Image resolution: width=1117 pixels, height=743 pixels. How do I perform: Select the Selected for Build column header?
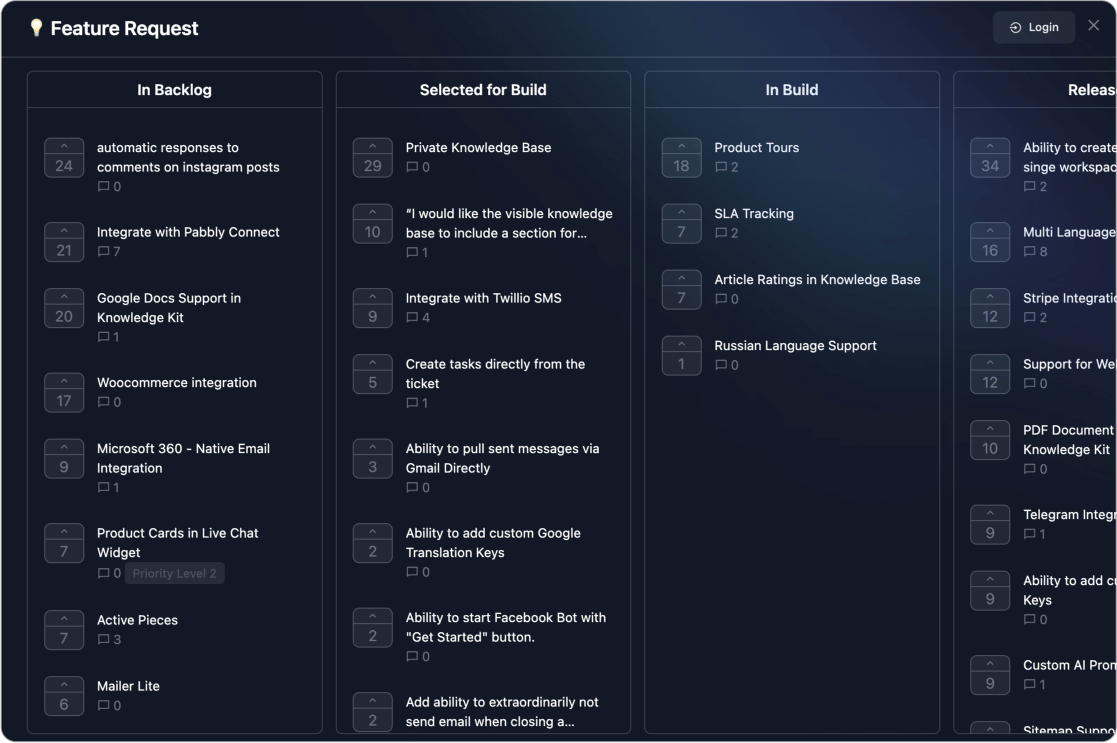[483, 90]
